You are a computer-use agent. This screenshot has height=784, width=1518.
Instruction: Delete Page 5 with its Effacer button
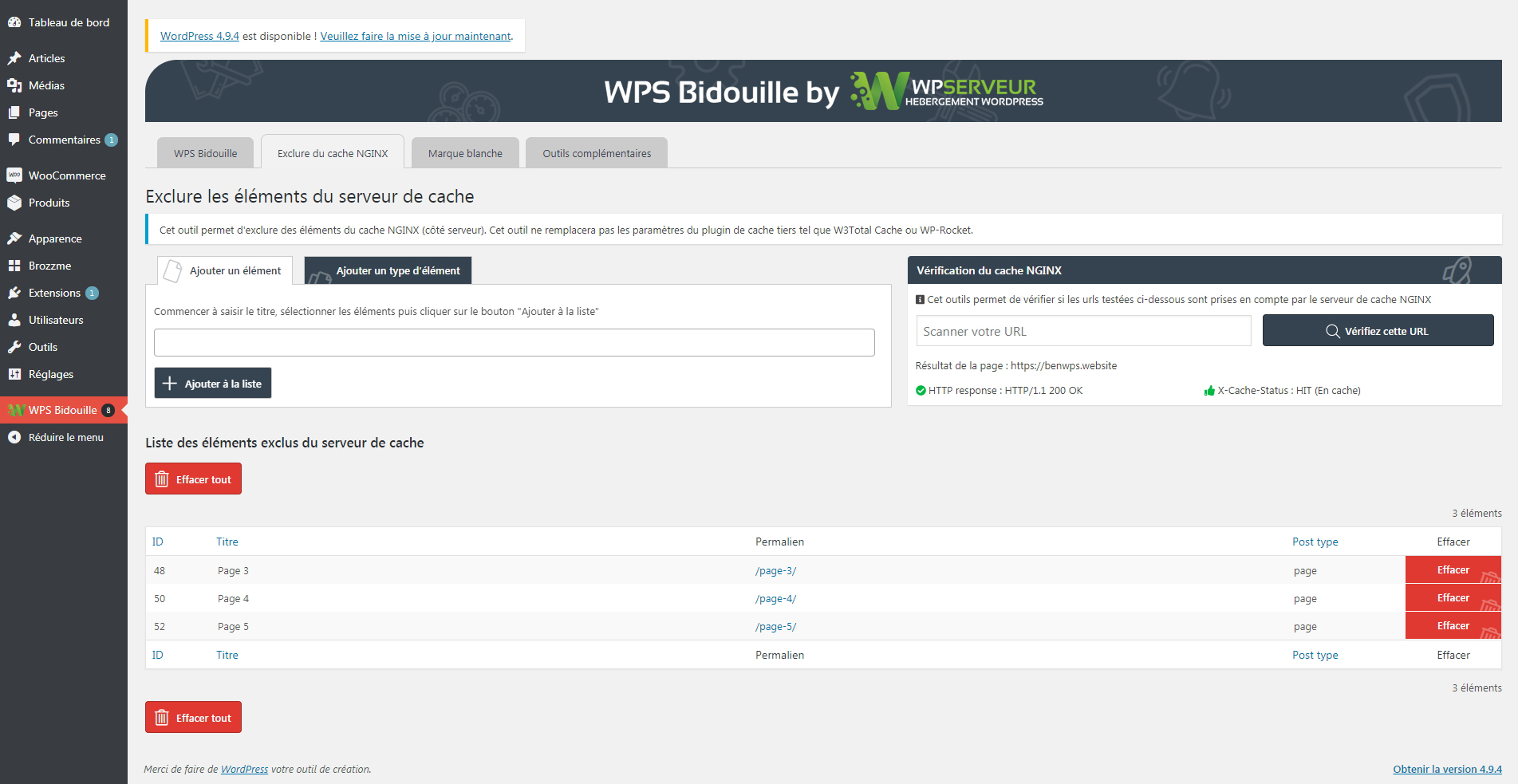coord(1453,625)
